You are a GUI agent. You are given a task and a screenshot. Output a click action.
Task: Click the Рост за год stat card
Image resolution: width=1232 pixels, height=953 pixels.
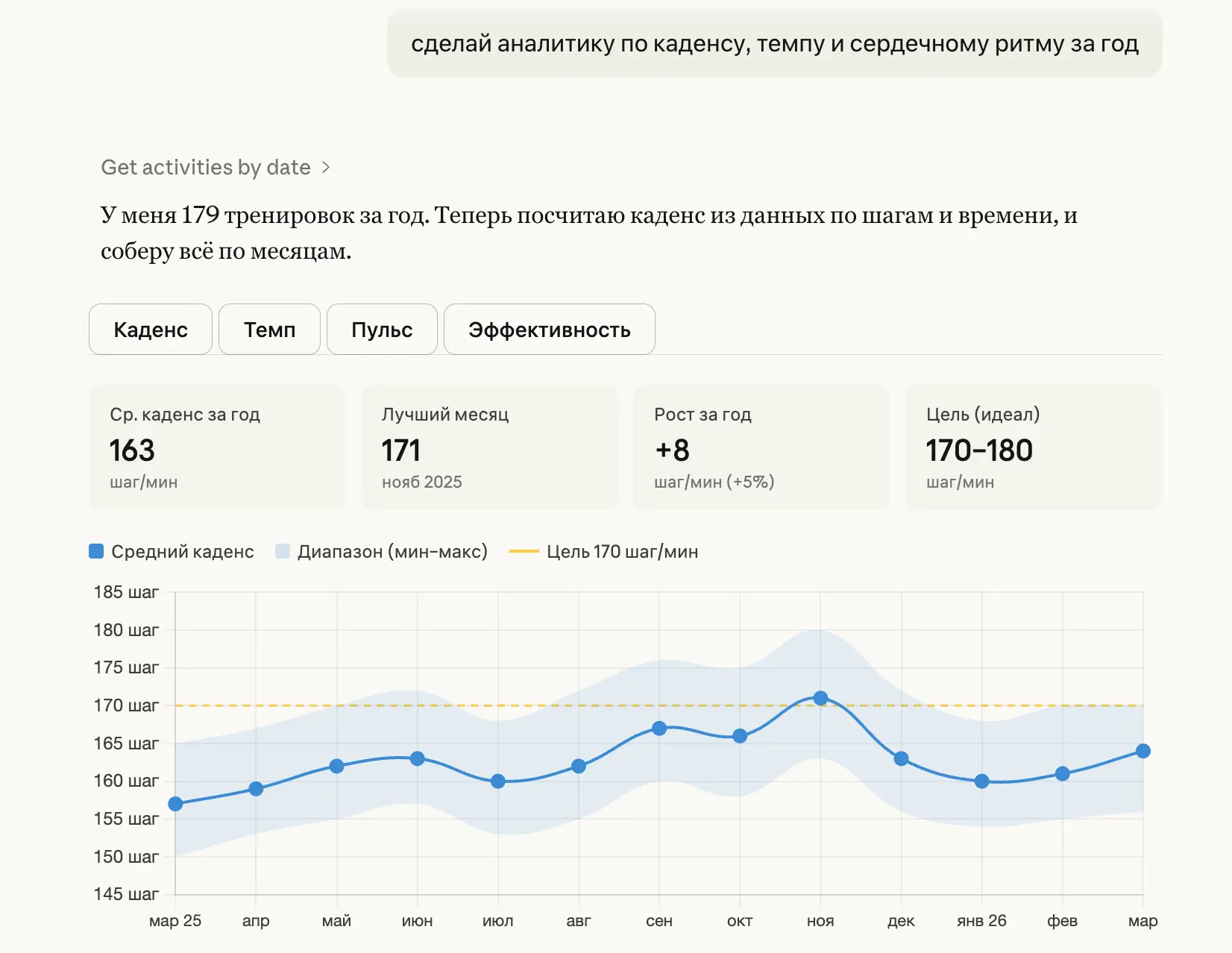(x=761, y=447)
